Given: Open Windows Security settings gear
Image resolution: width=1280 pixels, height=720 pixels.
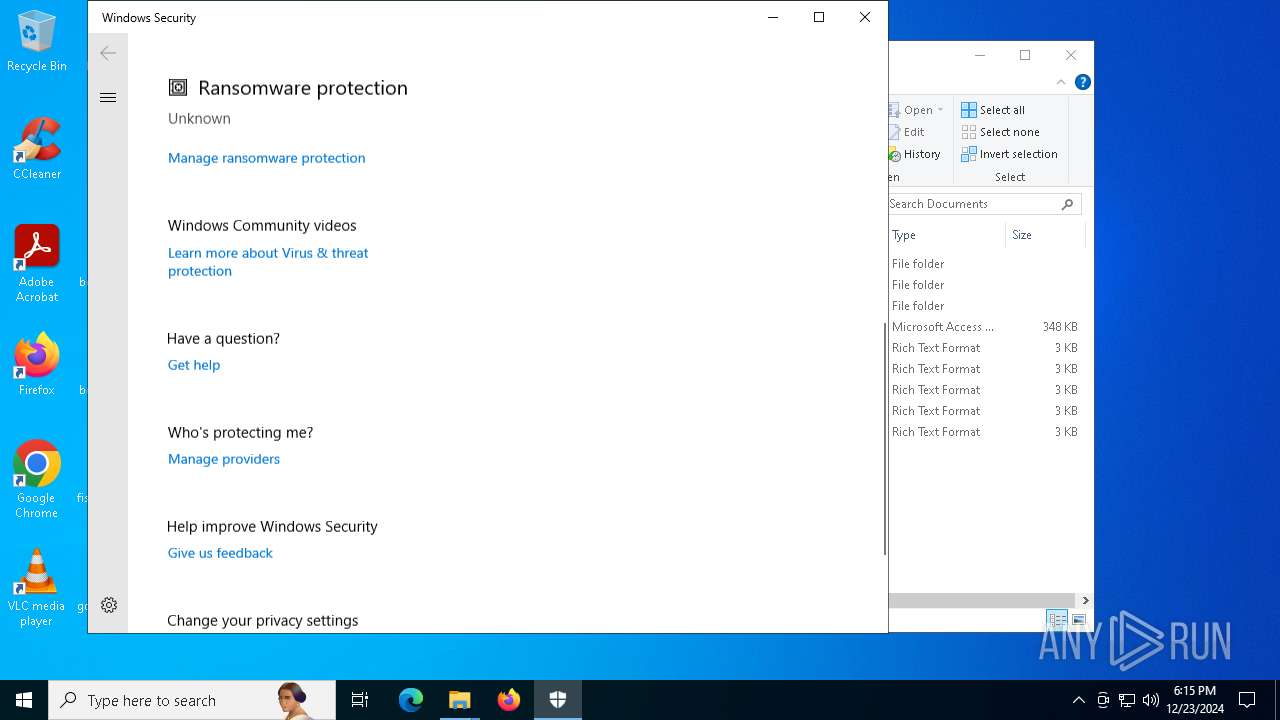Looking at the screenshot, I should (x=109, y=605).
